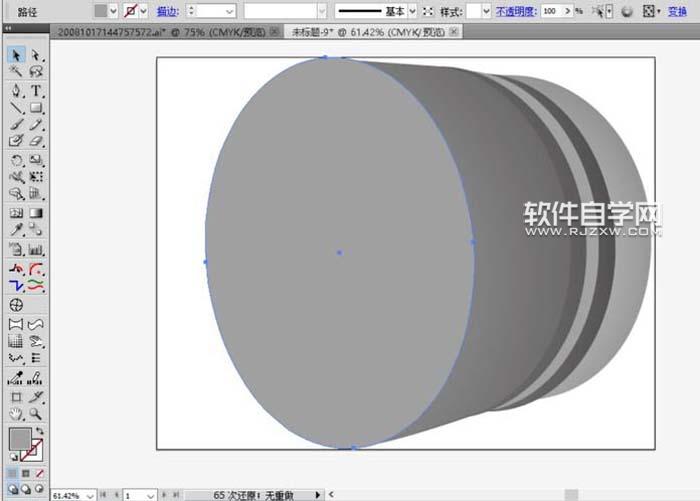
Task: Select the Type tool
Action: [x=36, y=91]
